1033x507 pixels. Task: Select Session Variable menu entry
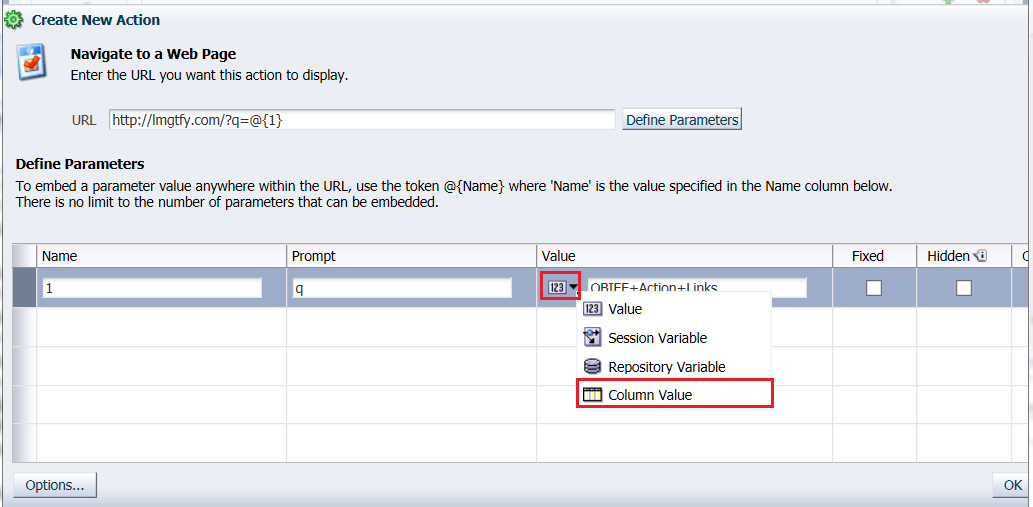click(x=657, y=338)
